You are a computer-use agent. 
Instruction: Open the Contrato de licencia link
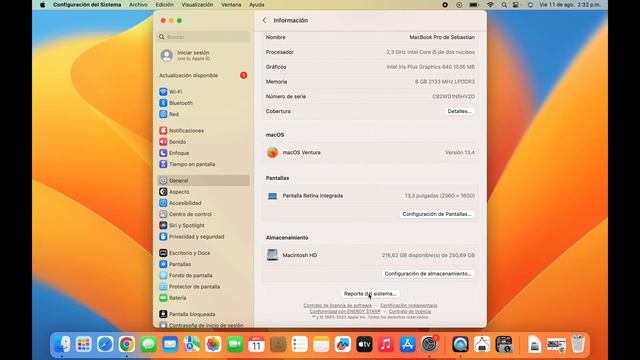click(x=410, y=311)
